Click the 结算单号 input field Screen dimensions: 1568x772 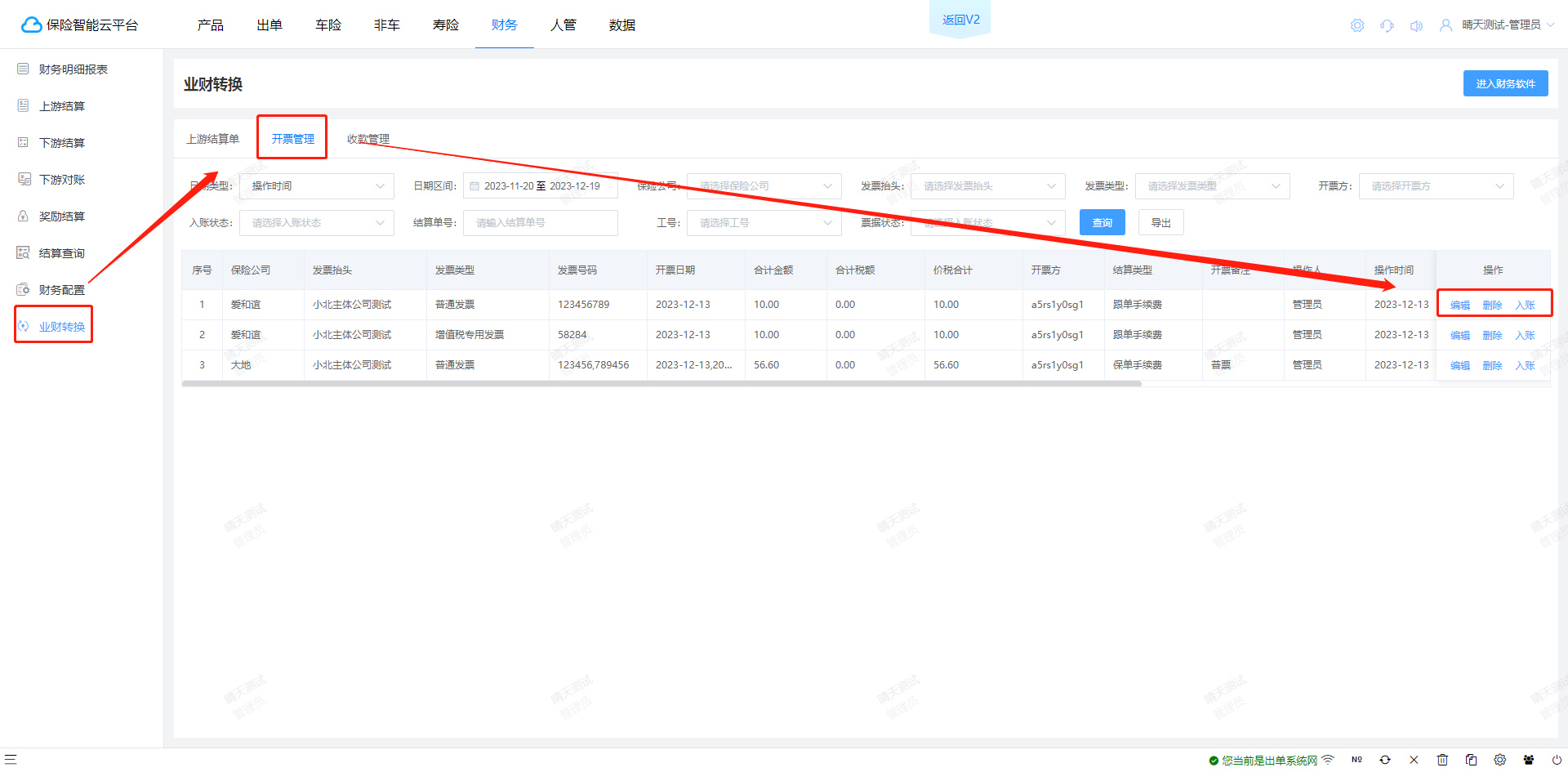[541, 223]
